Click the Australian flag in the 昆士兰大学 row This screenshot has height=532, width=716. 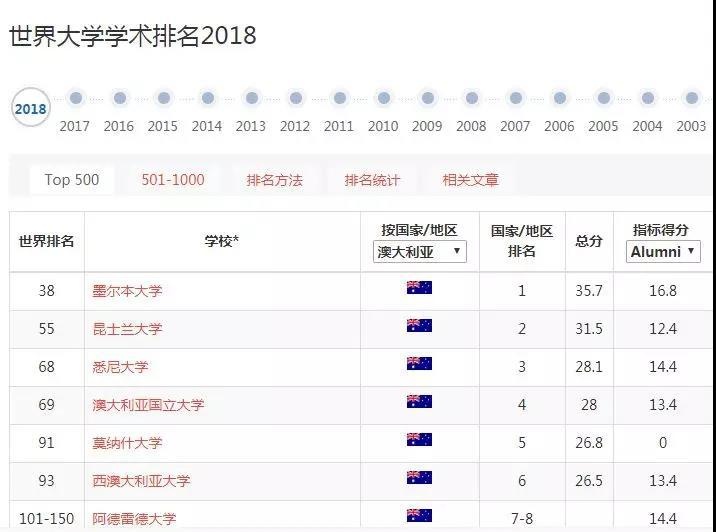419,326
